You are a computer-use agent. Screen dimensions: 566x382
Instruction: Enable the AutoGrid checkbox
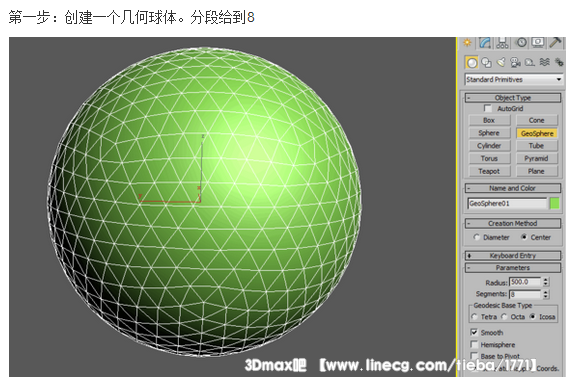coord(488,108)
